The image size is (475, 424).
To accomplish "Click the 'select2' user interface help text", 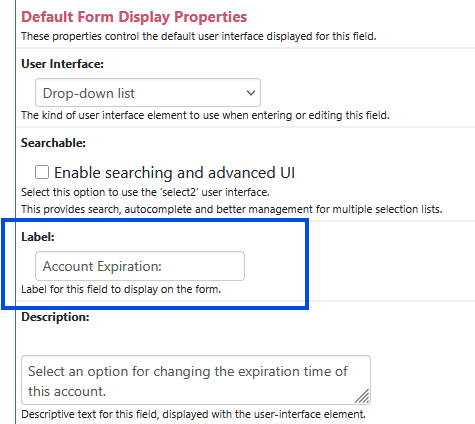I will click(x=145, y=192).
